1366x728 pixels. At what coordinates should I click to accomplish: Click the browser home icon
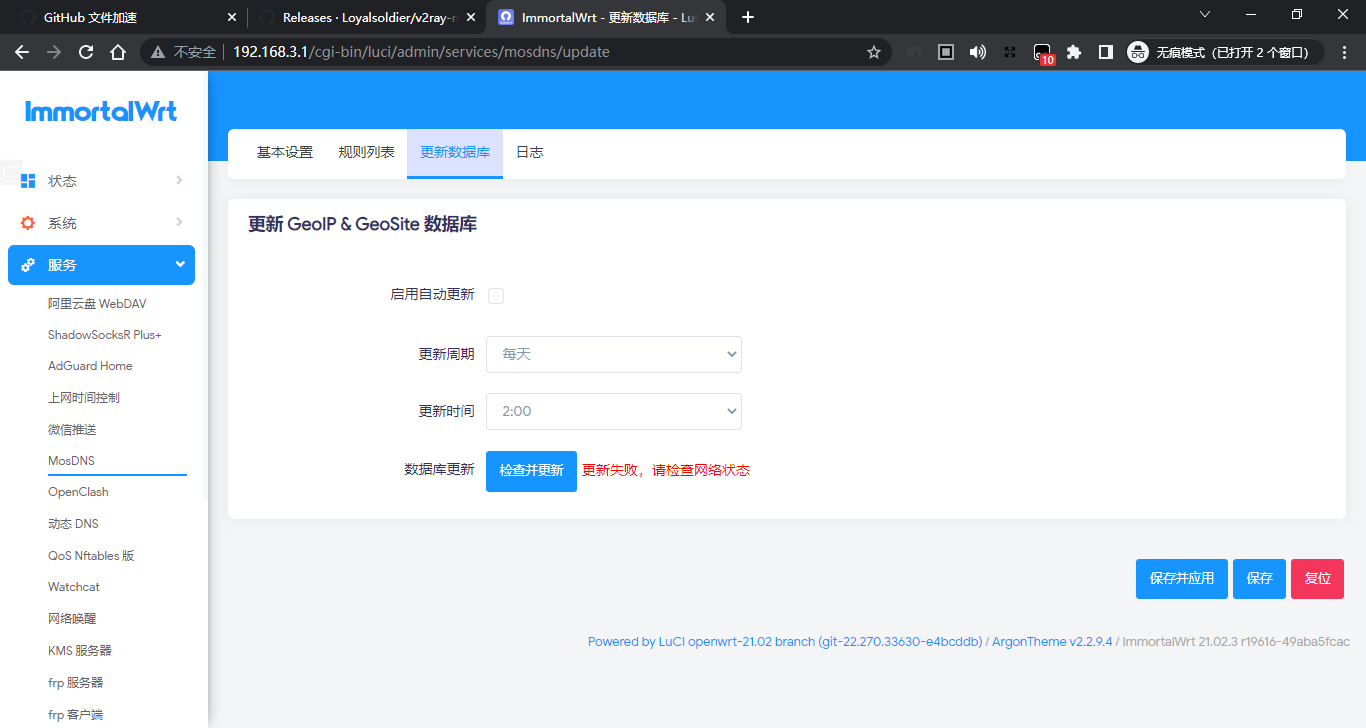[x=116, y=51]
